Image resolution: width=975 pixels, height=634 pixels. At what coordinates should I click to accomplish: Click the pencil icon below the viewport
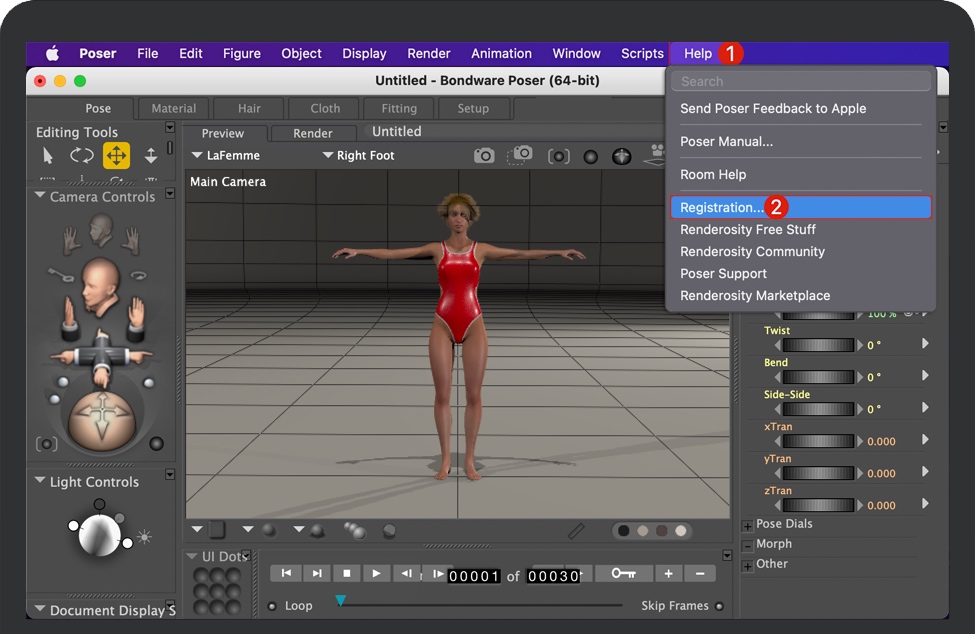[x=576, y=530]
